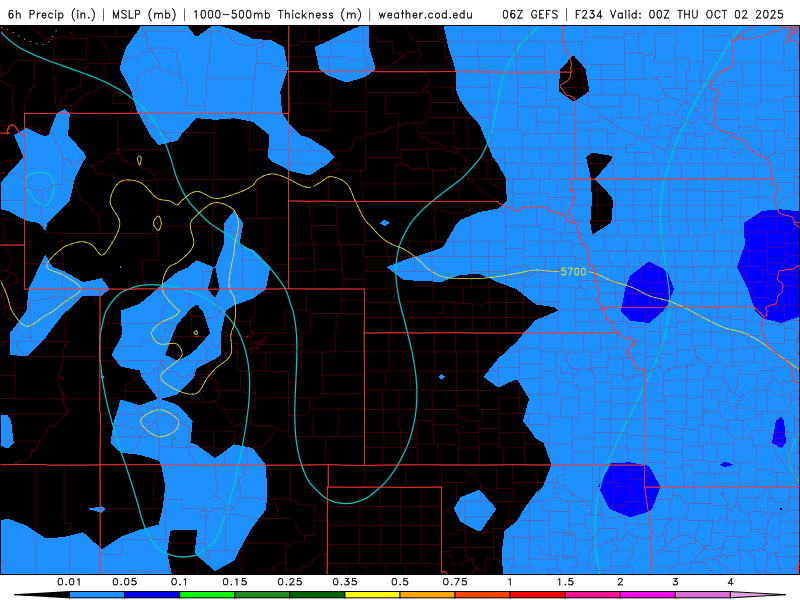Click the 0.75 colorbar value label
Image resolution: width=800 pixels, height=600 pixels.
[x=455, y=582]
